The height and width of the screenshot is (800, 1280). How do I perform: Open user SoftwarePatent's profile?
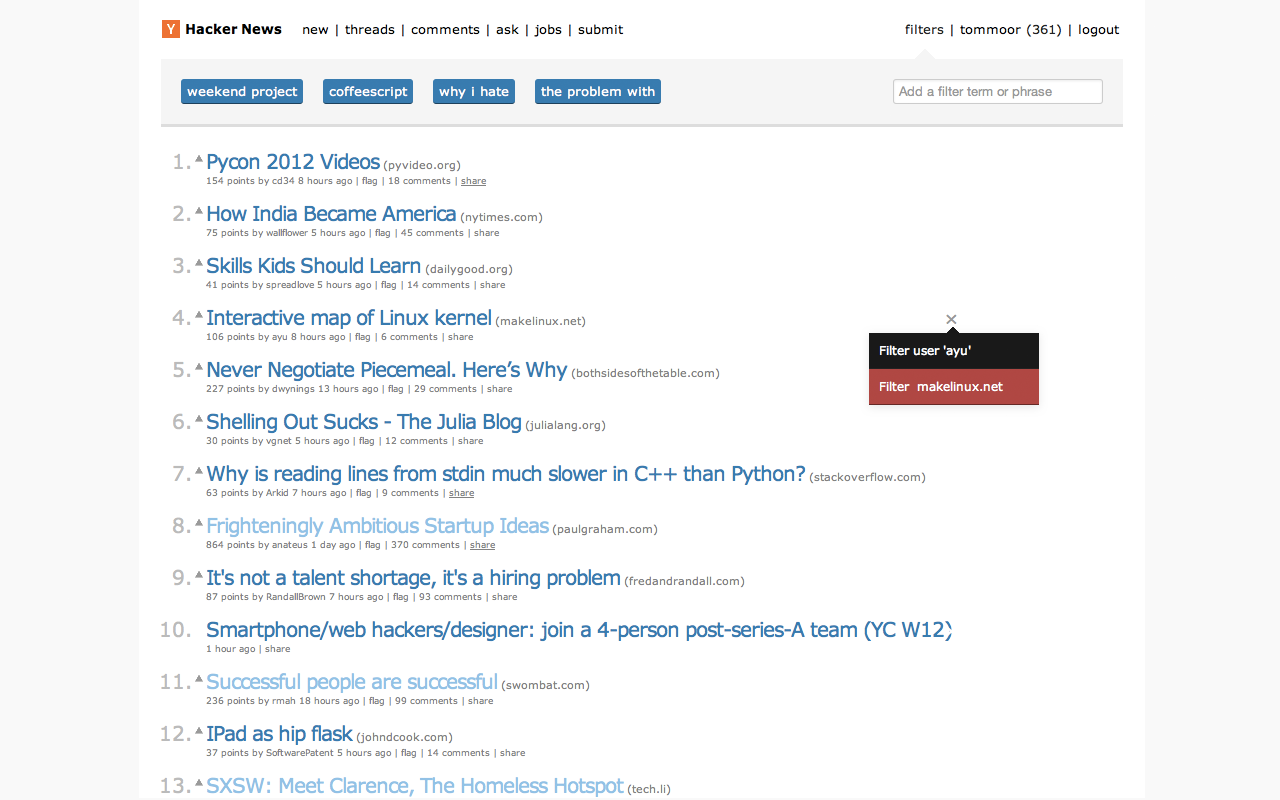click(300, 753)
